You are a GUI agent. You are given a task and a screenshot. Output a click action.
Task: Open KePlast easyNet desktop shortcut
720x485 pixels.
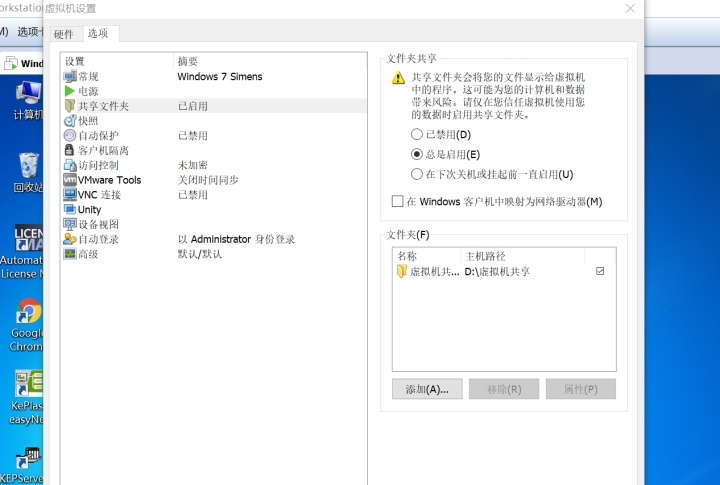[27, 398]
